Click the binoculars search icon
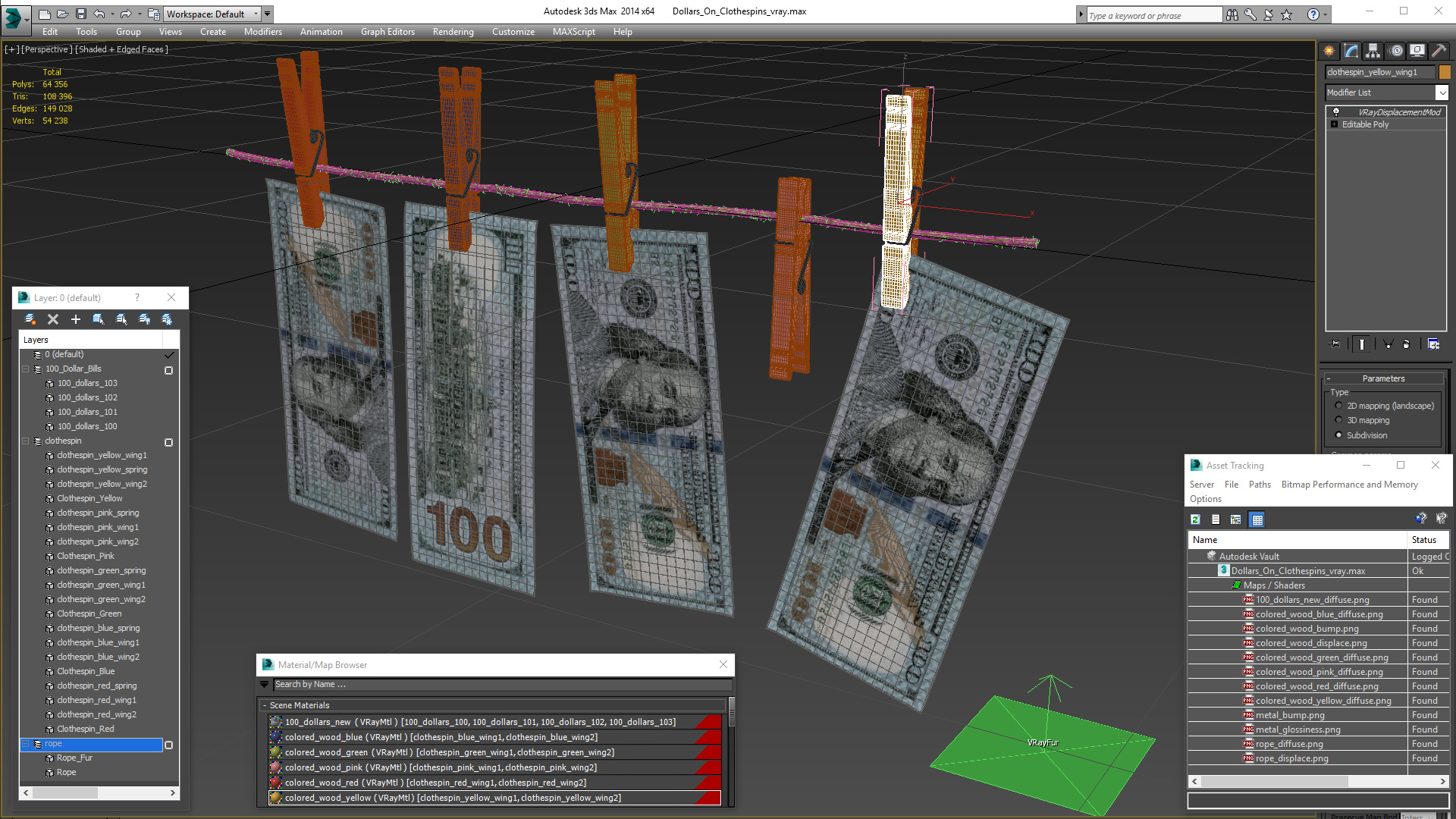Viewport: 1456px width, 819px height. point(1232,14)
